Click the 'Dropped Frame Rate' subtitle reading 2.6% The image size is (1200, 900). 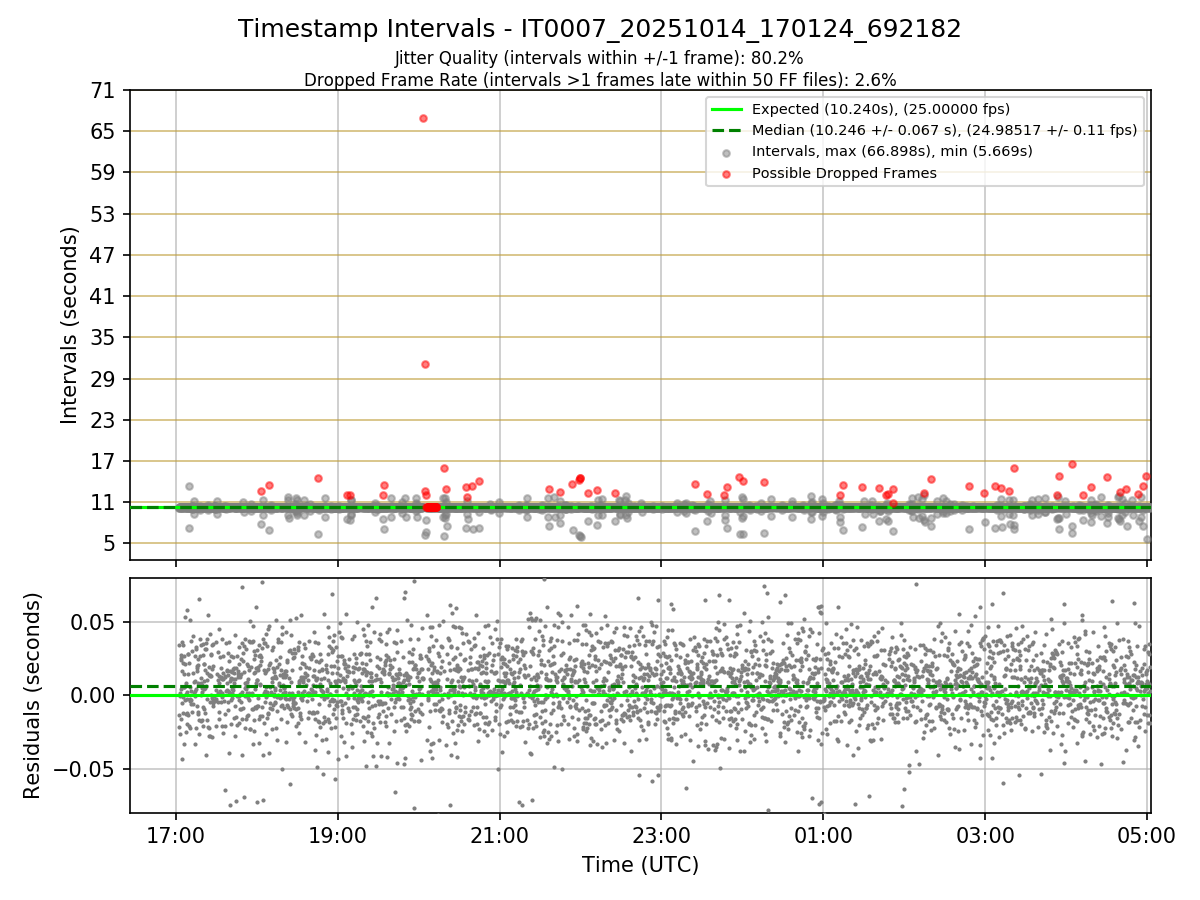tap(600, 79)
